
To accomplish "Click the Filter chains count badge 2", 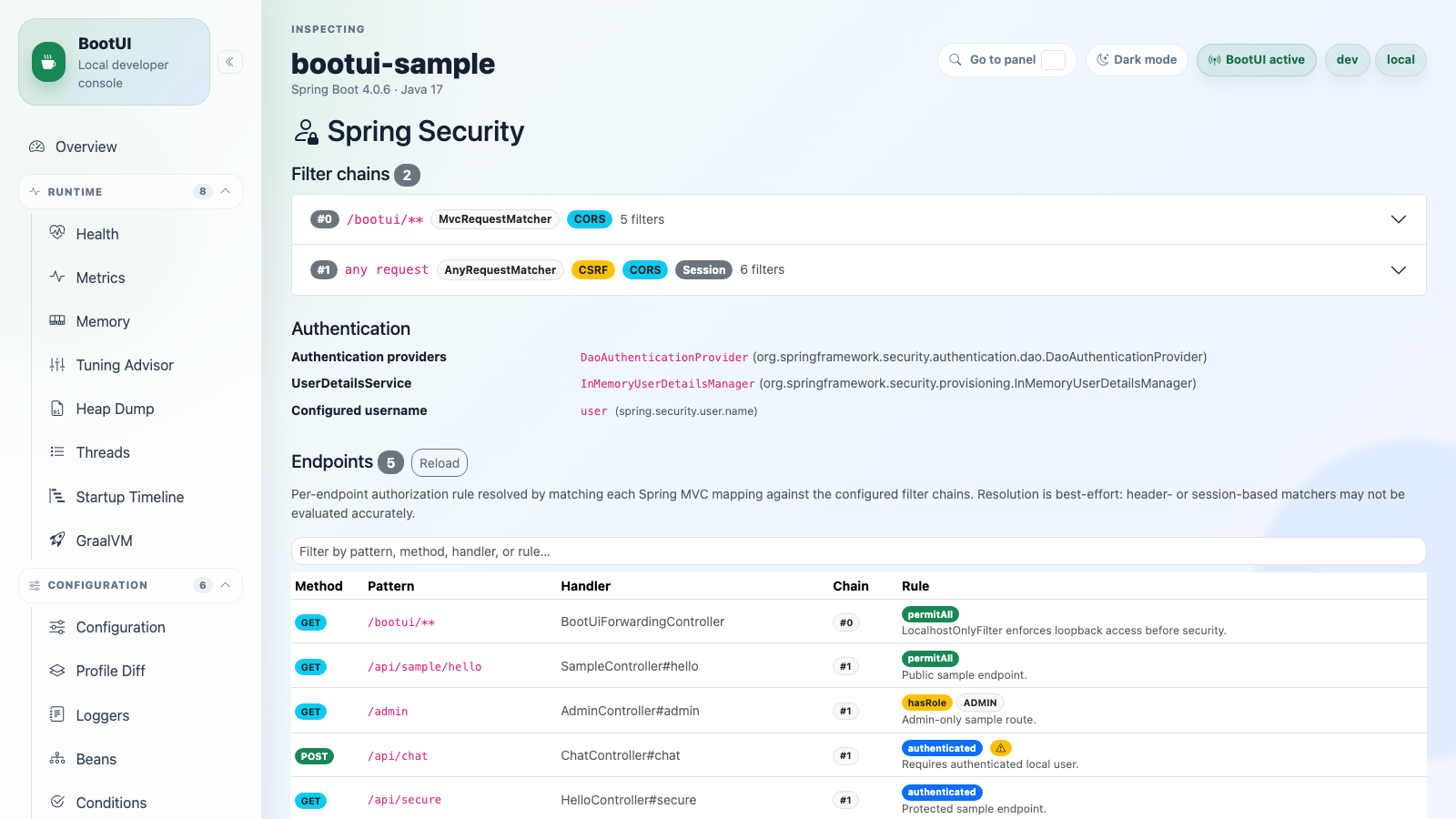I will [x=407, y=175].
